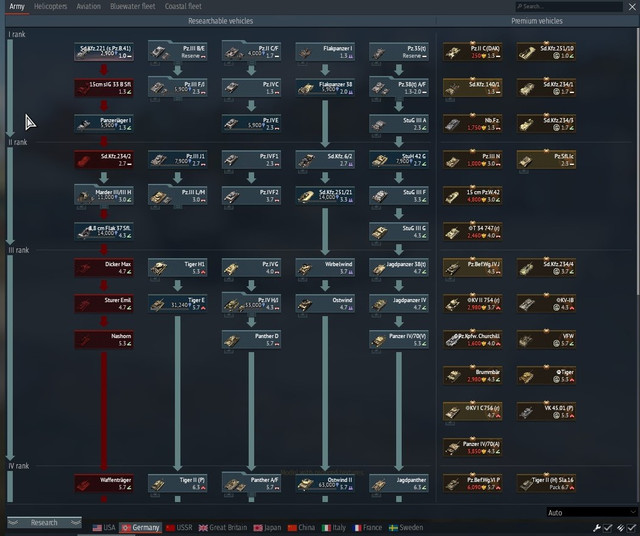Expand the Pz.38(t) A/F vehicle group
Image resolution: width=640 pixels, height=536 pixels.
399,88
